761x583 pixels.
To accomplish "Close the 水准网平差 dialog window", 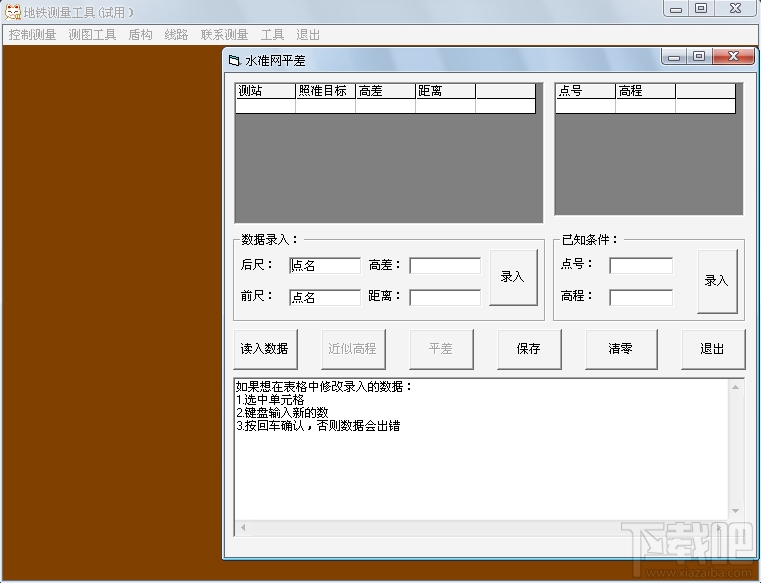I will 733,56.
